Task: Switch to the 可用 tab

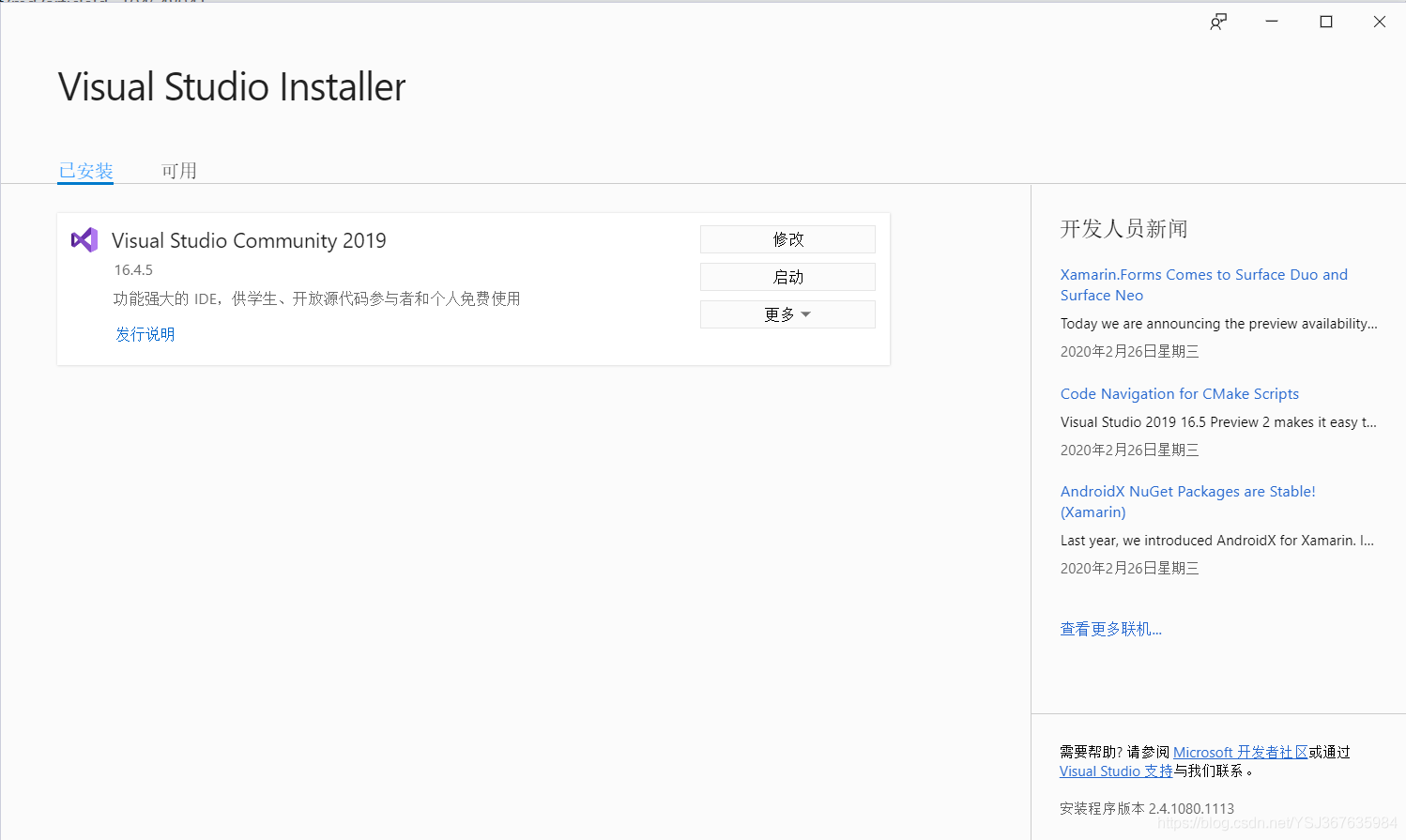Action: coord(178,171)
